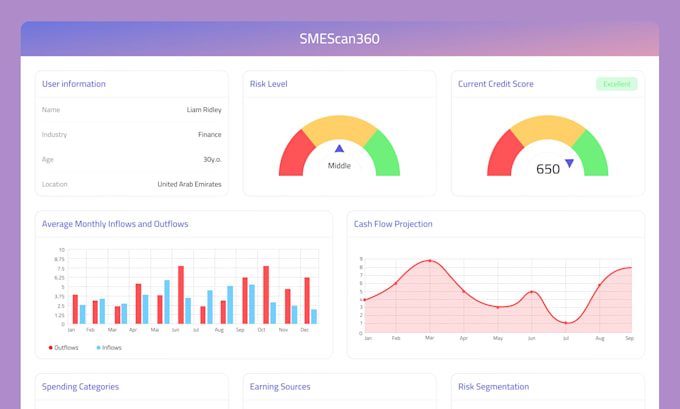Image resolution: width=680 pixels, height=409 pixels.
Task: Click the red April outflows bar
Action: tap(138, 304)
